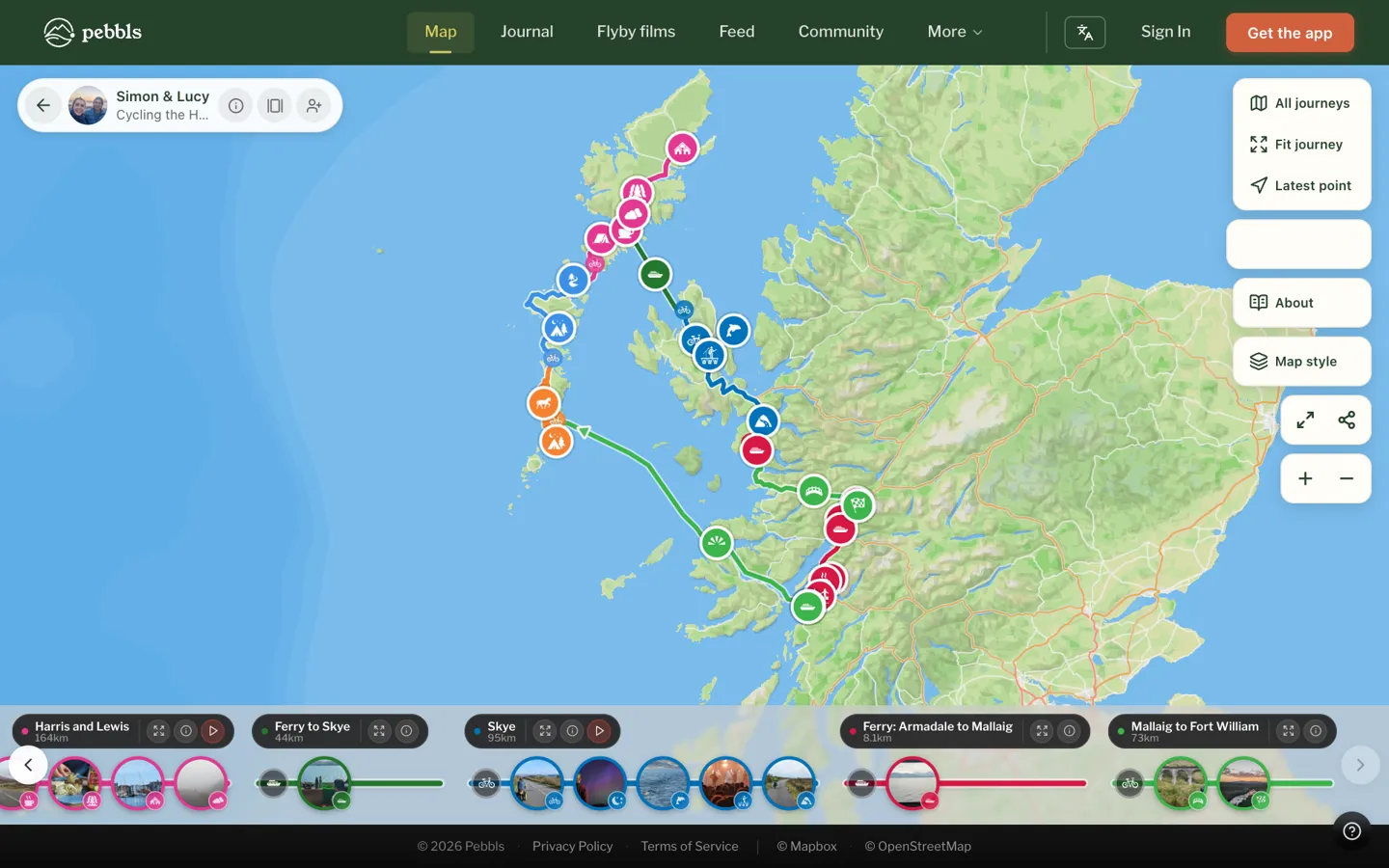Open the Map style options

pos(1301,362)
